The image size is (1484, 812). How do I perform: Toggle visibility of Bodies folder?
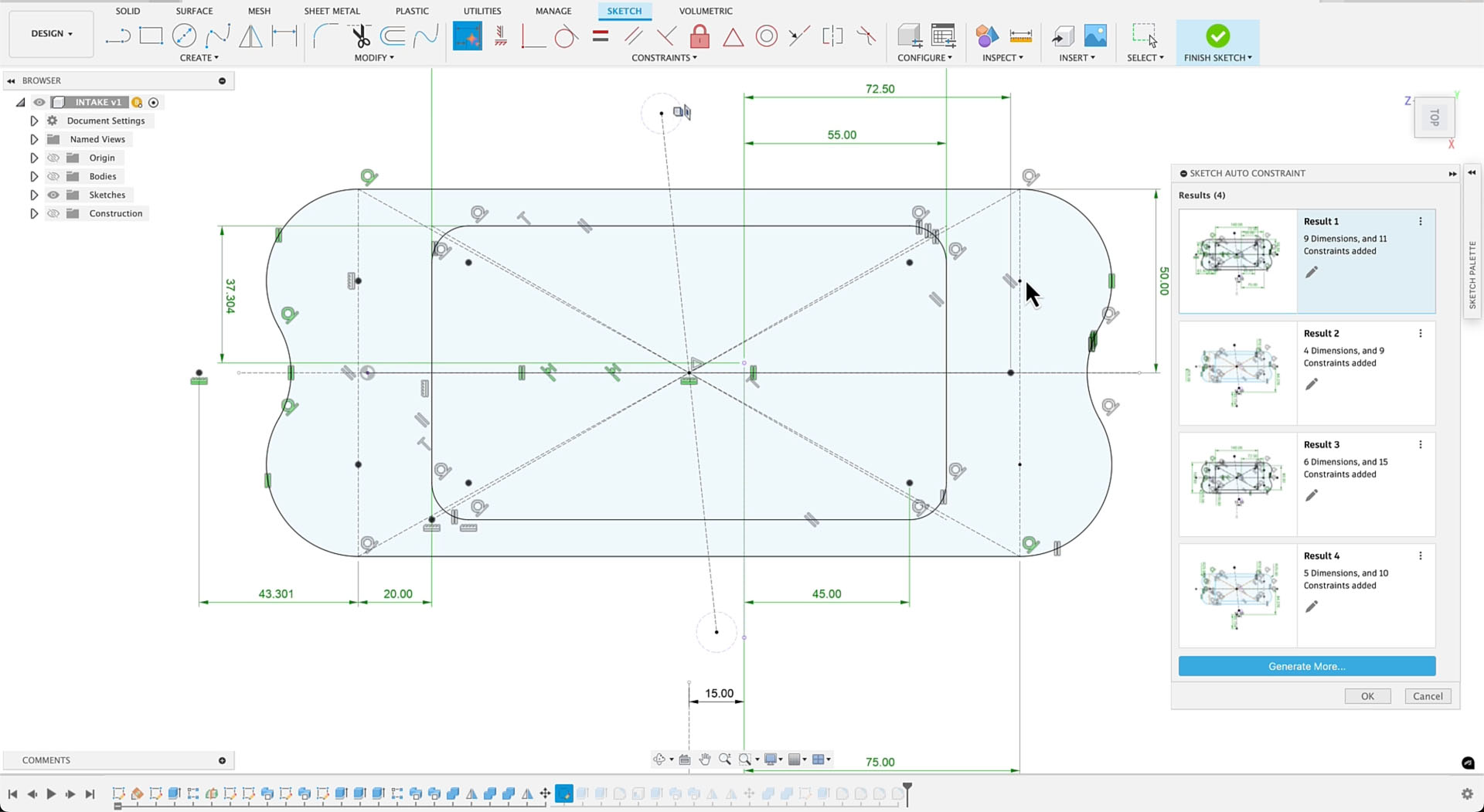(x=53, y=176)
